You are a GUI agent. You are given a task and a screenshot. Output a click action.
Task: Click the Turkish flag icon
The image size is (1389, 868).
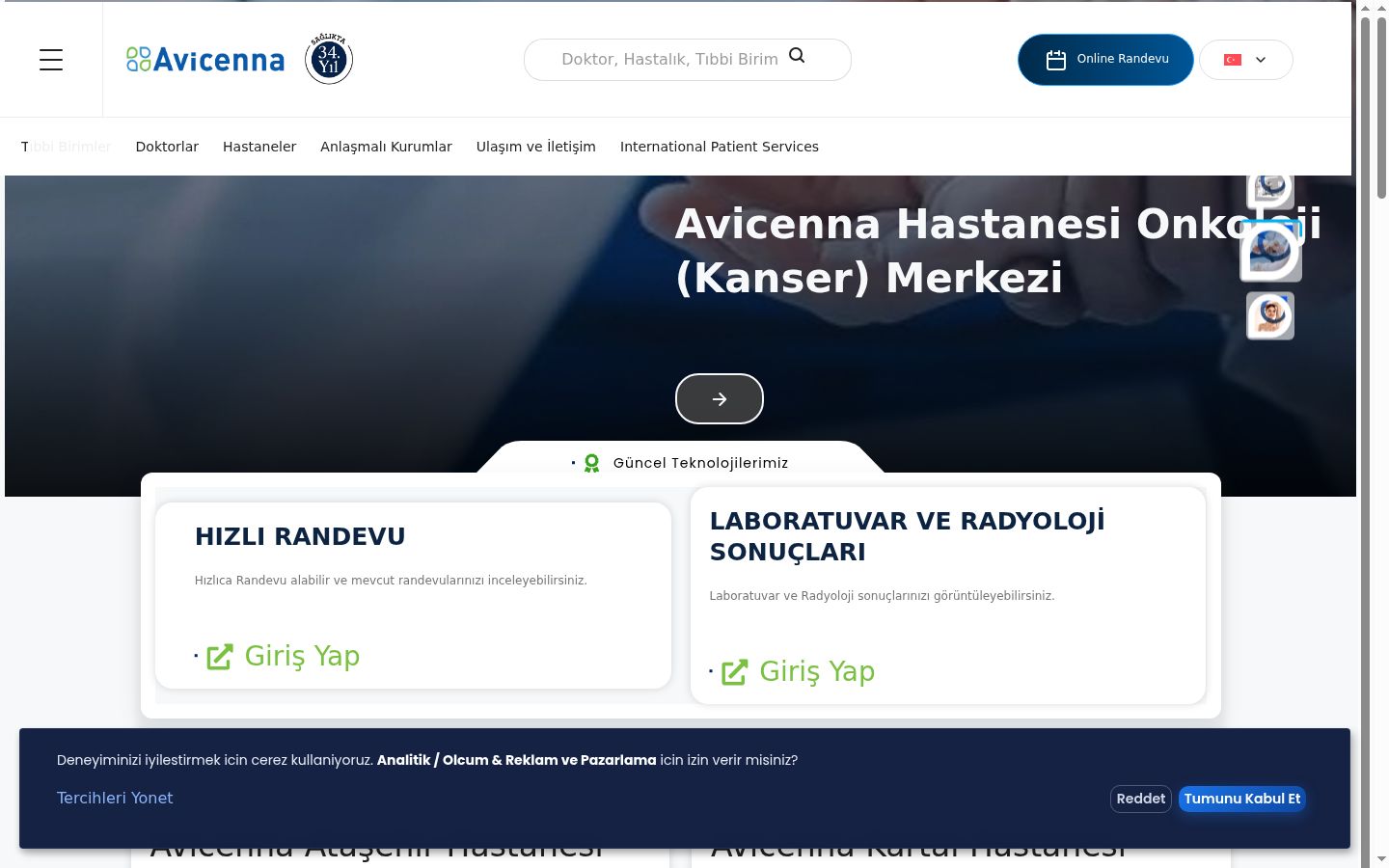coord(1233,60)
